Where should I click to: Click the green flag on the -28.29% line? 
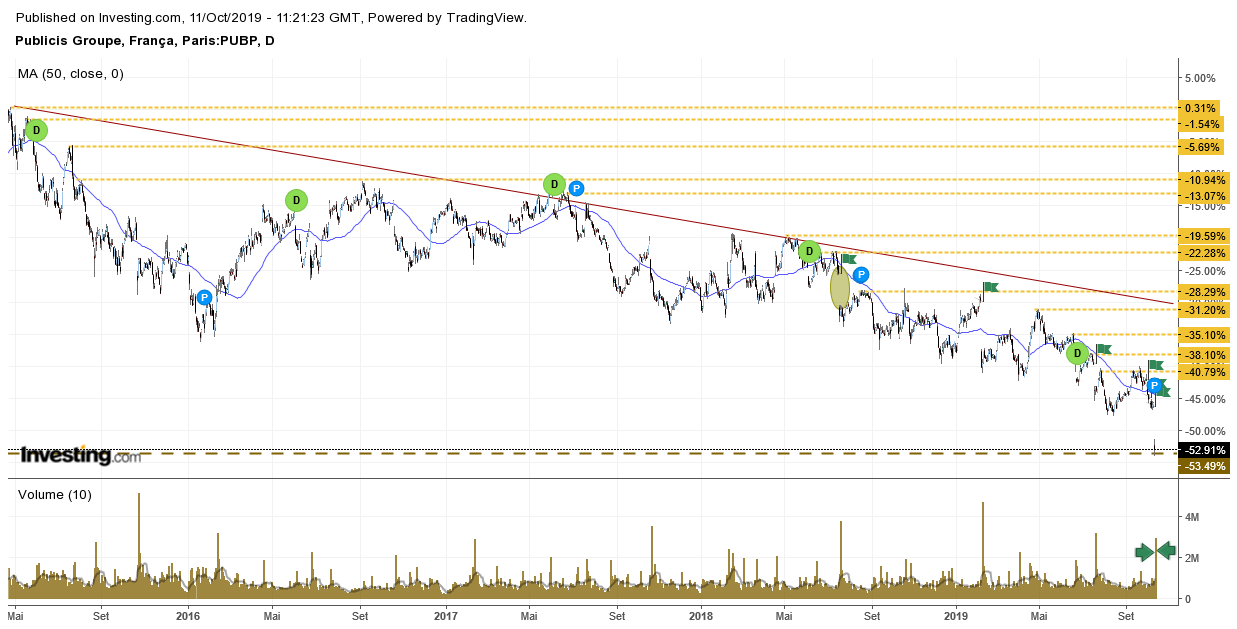pyautogui.click(x=990, y=288)
